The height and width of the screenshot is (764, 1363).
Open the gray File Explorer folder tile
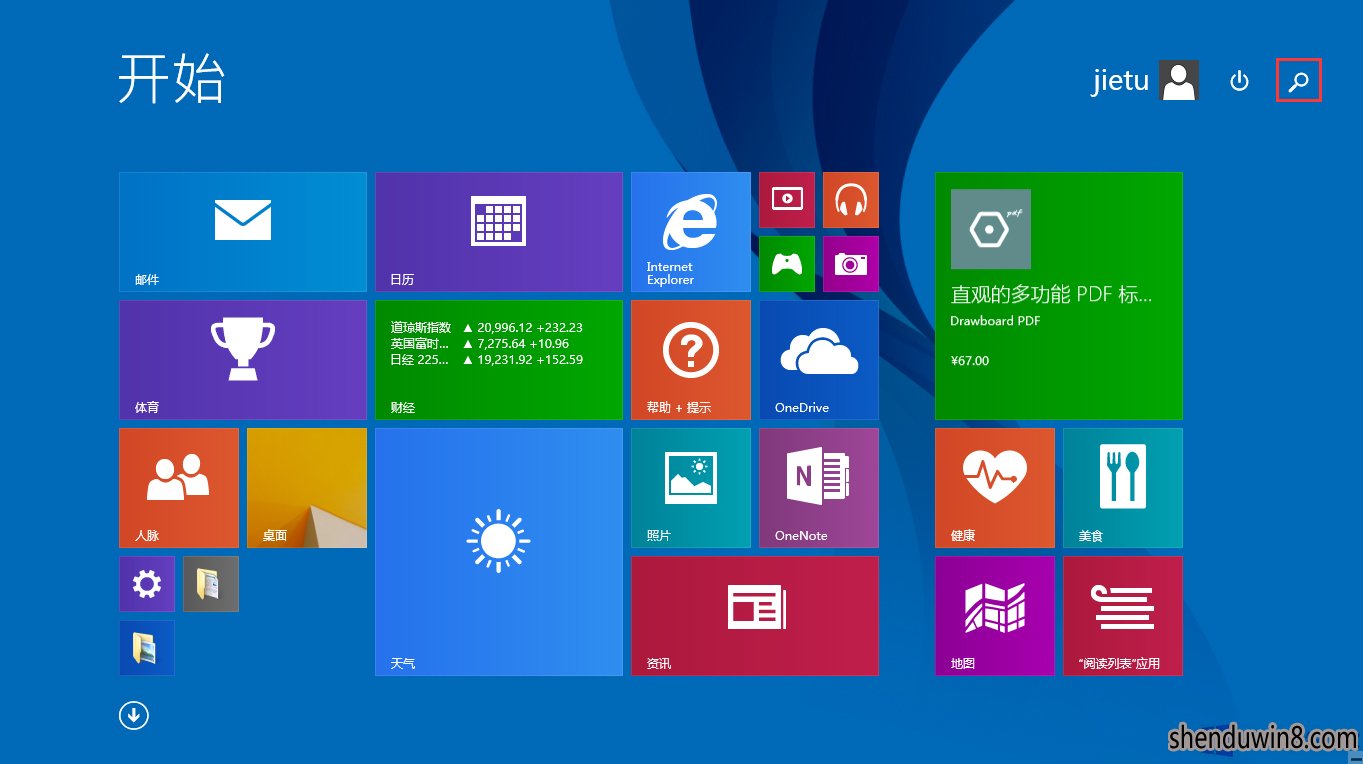coord(211,584)
